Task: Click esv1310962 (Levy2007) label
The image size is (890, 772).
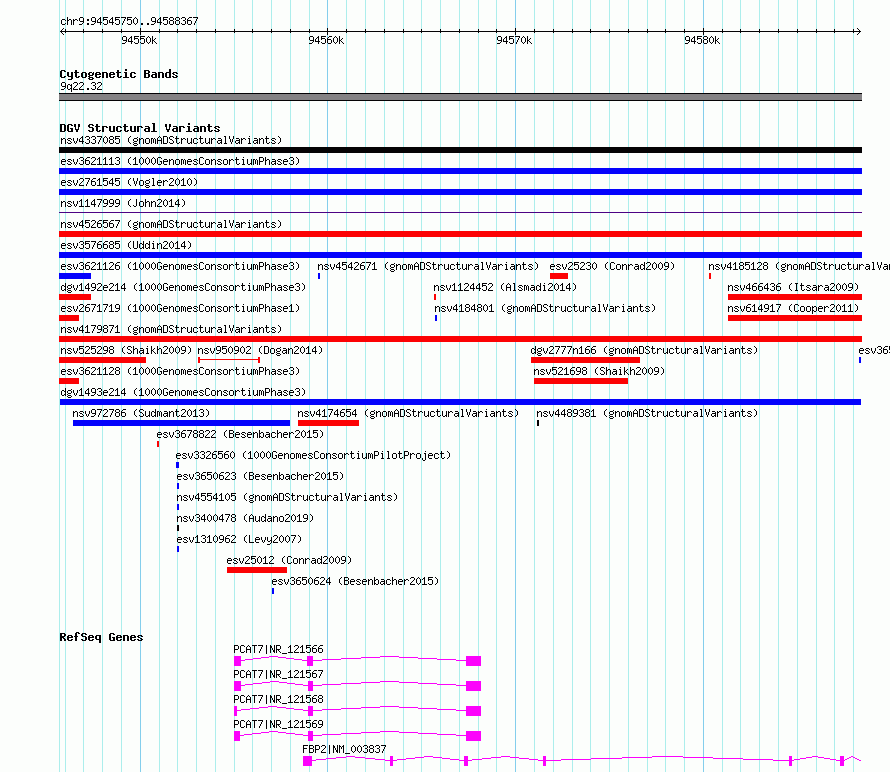Action: (239, 539)
